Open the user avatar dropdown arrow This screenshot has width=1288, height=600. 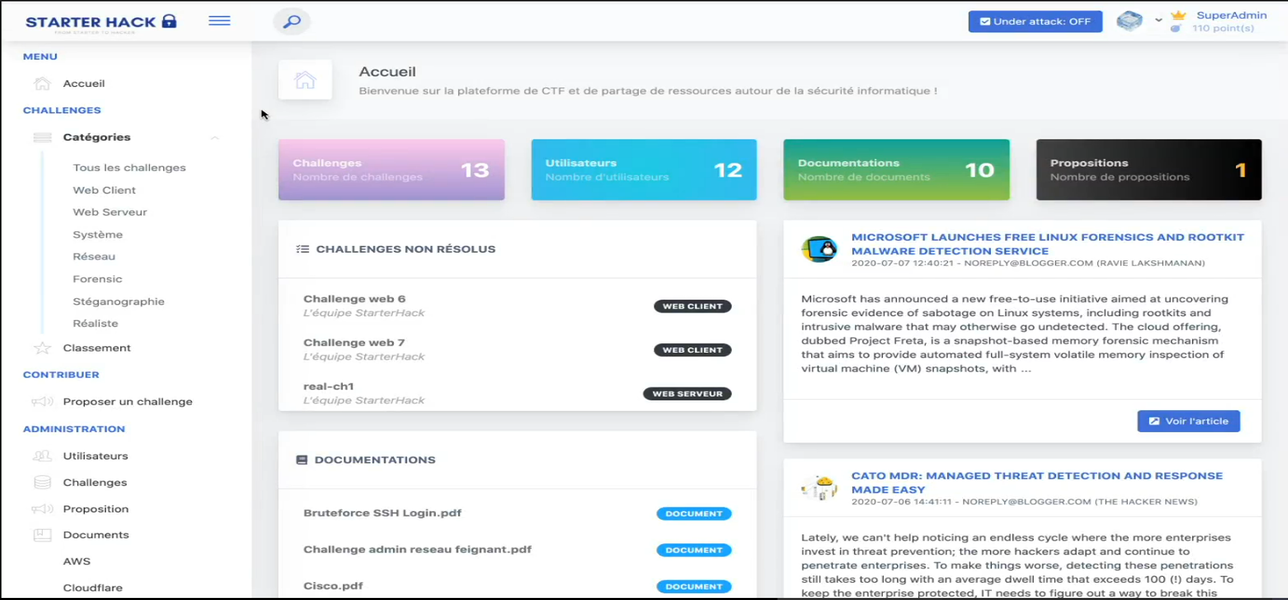tap(1158, 20)
